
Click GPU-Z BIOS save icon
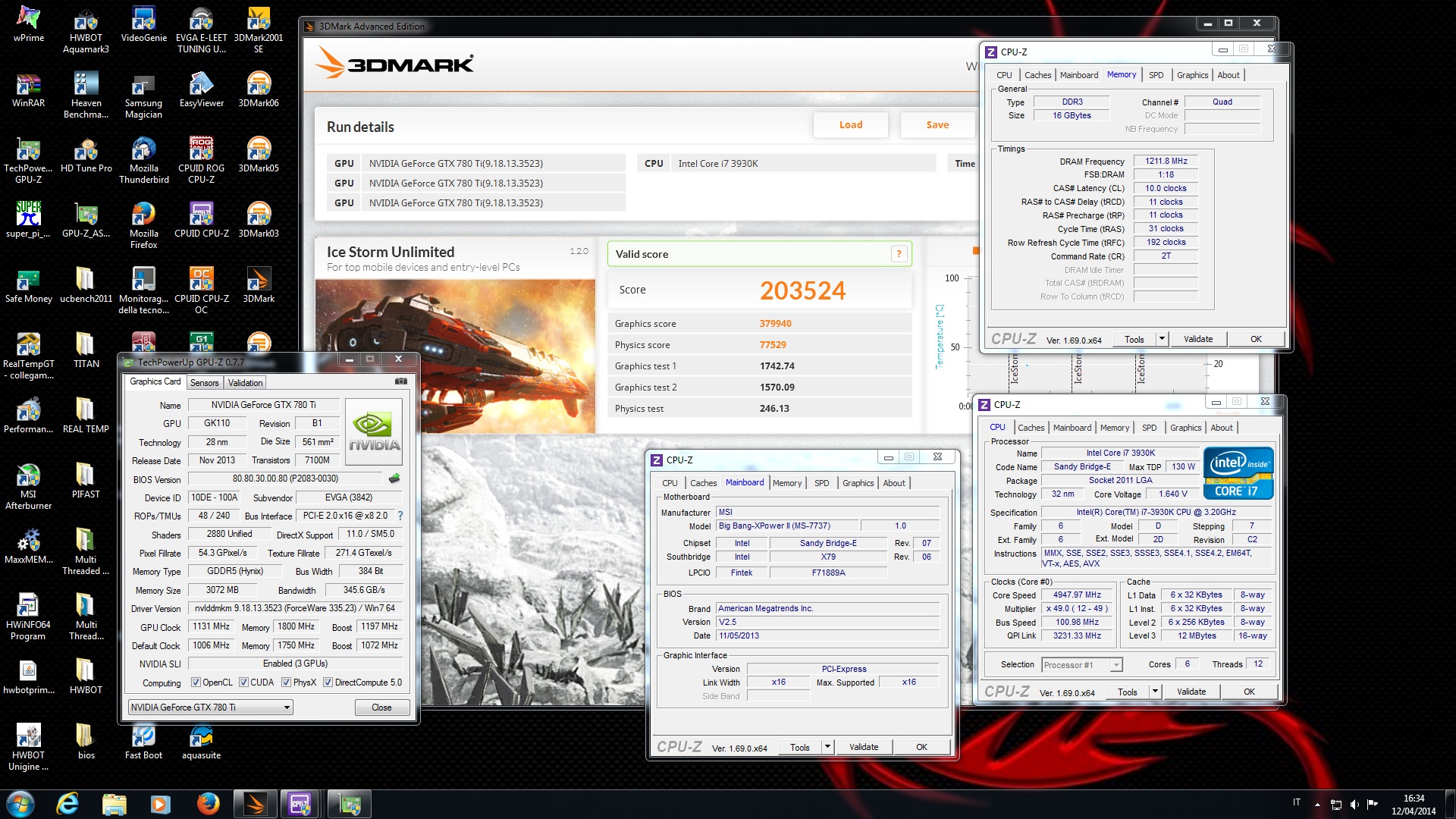coord(394,479)
